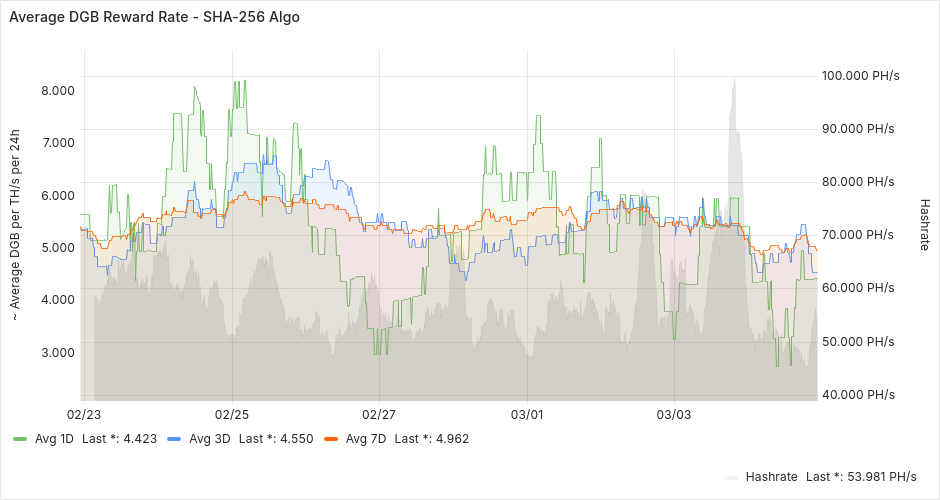Screen dimensions: 940x500
Task: Click the 100.000 PH/s right axis tick
Action: point(858,76)
